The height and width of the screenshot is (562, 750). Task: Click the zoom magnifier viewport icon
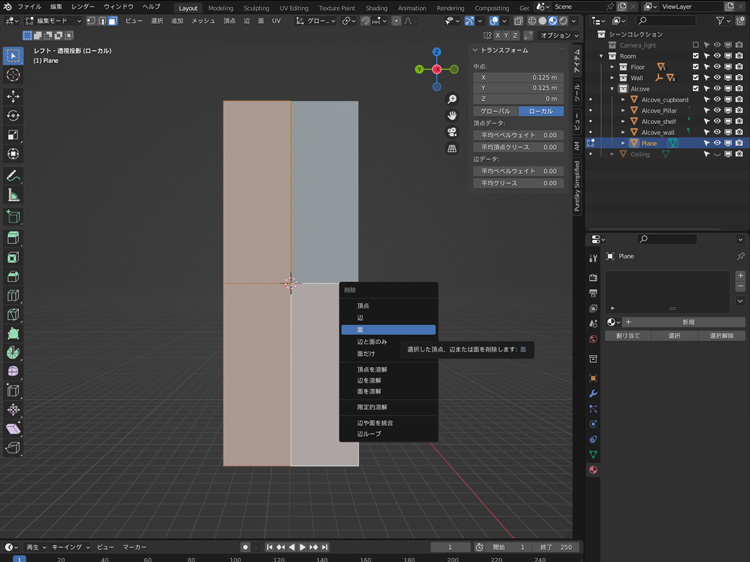click(x=452, y=99)
